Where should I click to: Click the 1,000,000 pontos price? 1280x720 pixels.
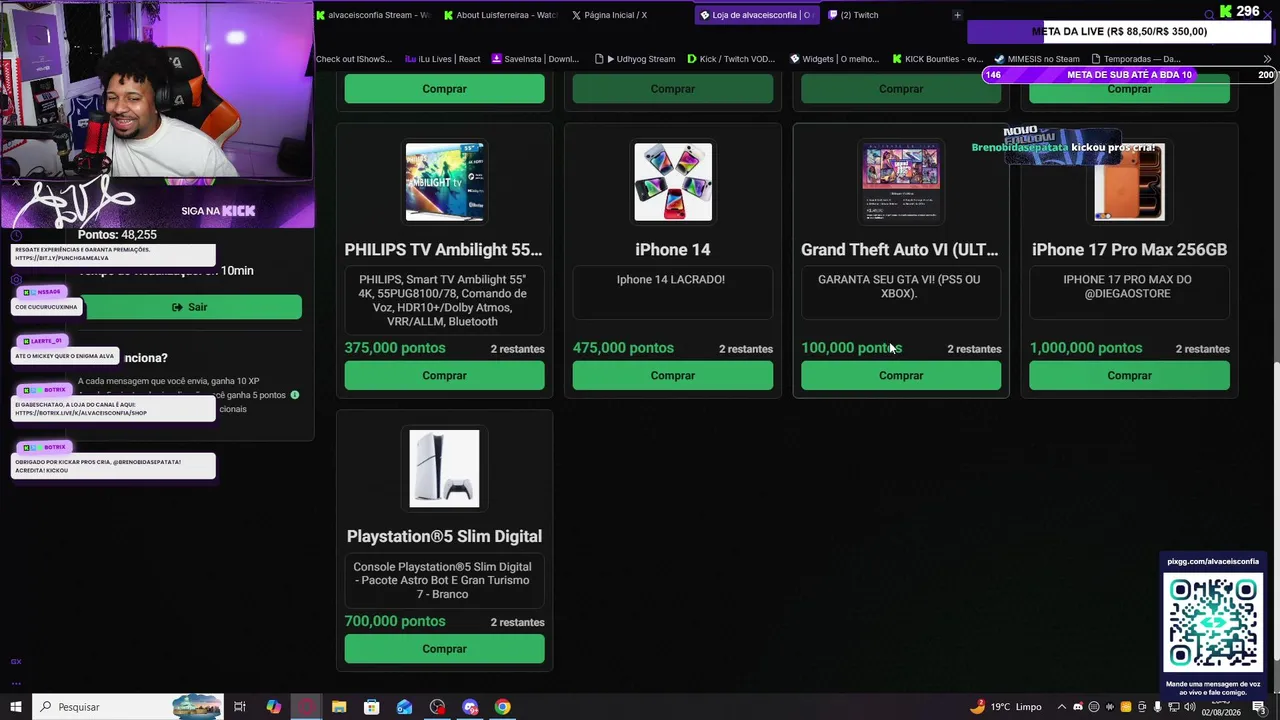click(x=1086, y=348)
